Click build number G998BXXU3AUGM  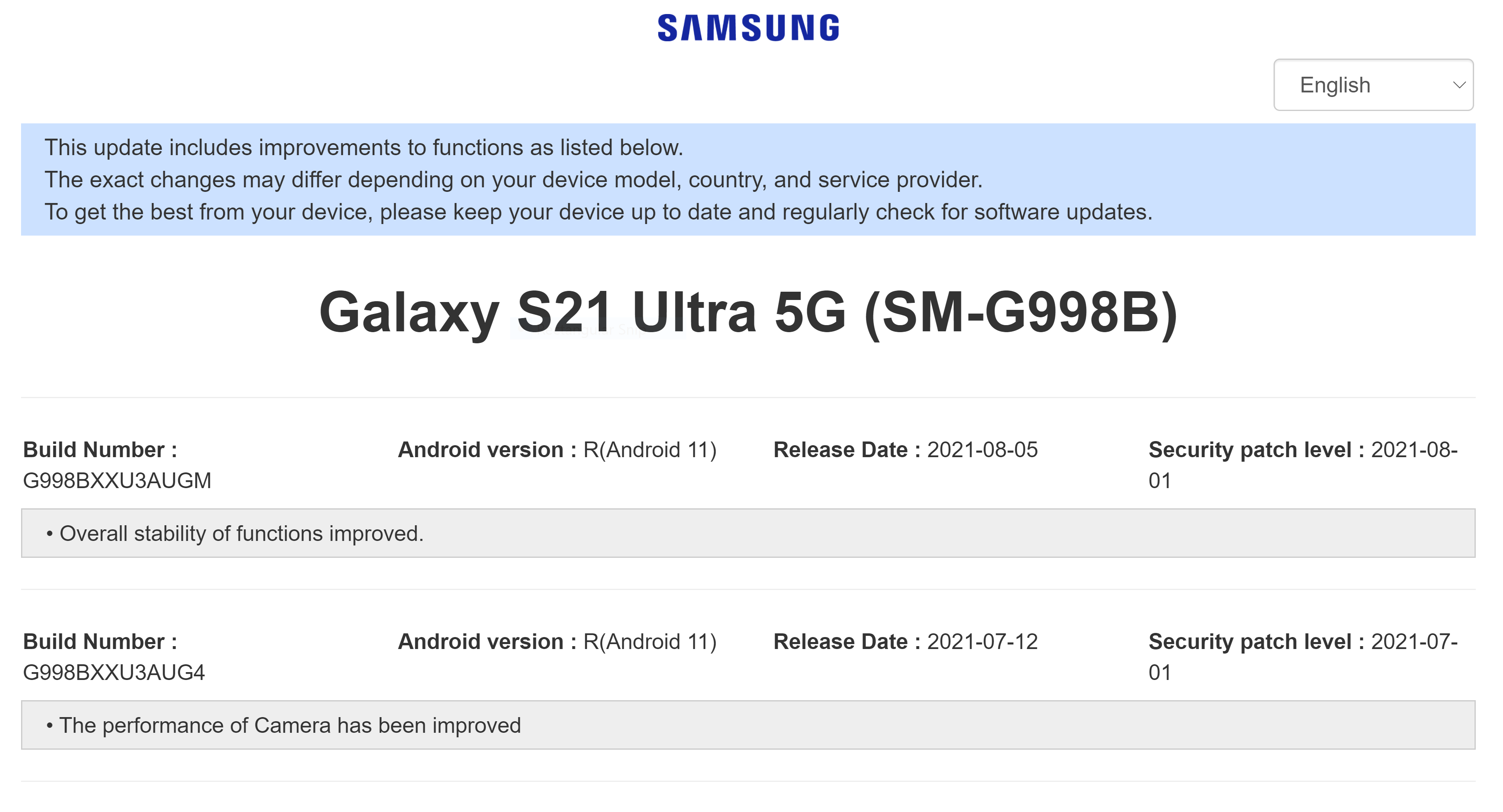coord(117,481)
